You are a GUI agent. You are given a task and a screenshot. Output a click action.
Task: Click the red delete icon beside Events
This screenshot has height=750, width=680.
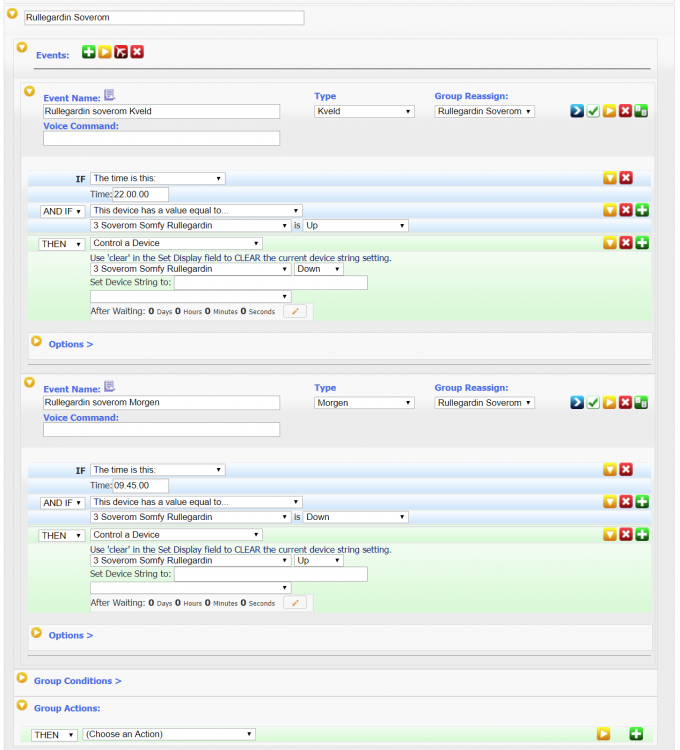click(137, 52)
